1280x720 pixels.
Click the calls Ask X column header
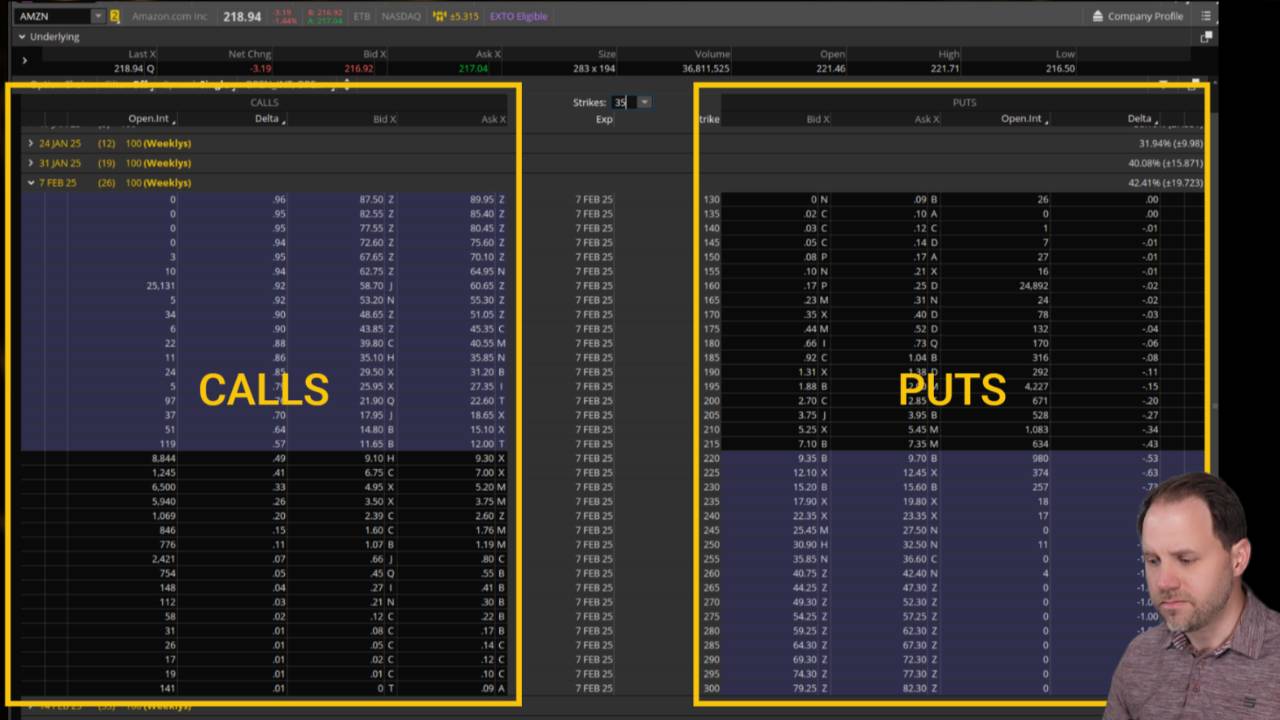494,119
